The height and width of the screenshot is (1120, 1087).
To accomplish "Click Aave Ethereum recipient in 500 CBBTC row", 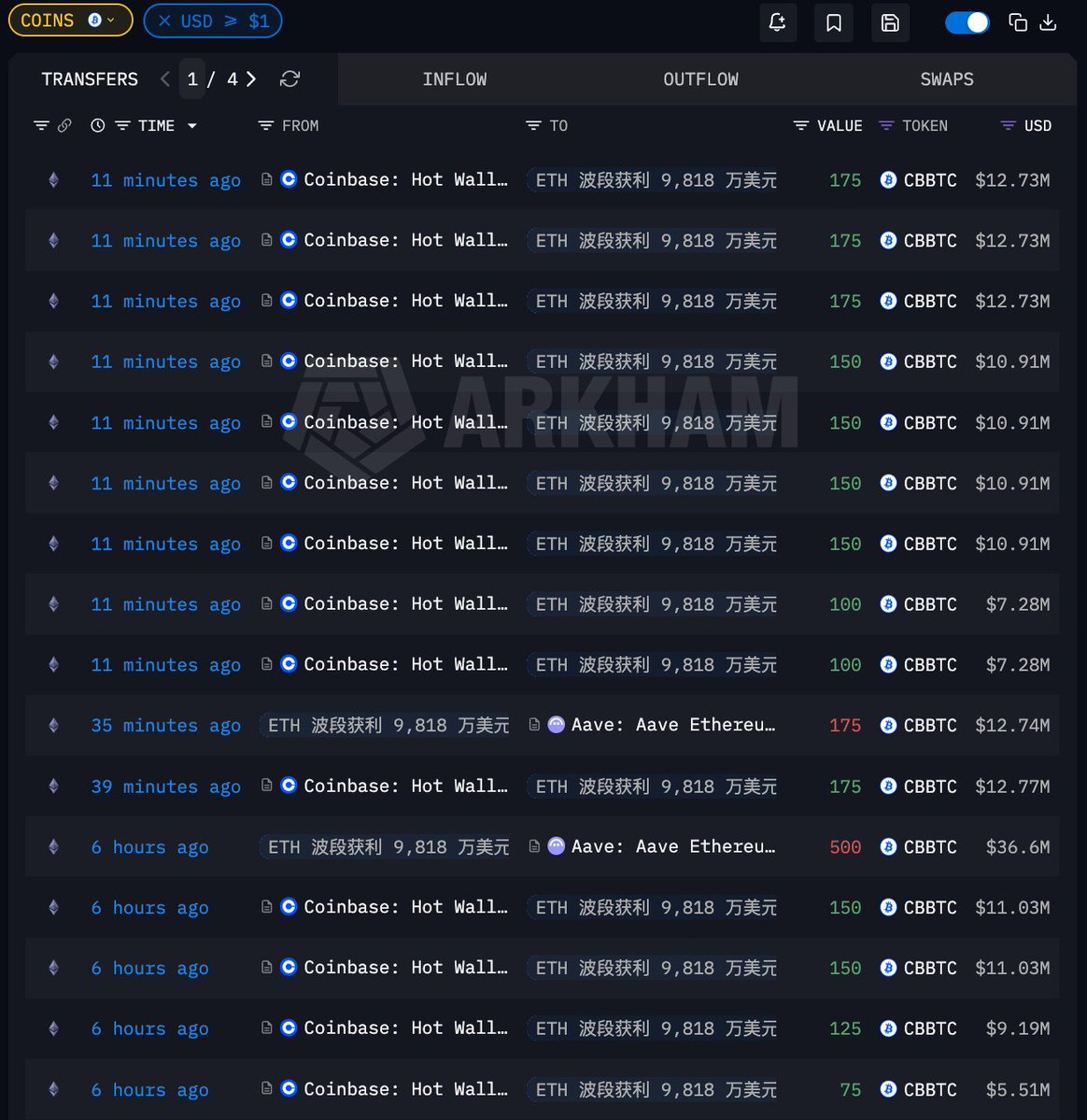I will point(672,846).
